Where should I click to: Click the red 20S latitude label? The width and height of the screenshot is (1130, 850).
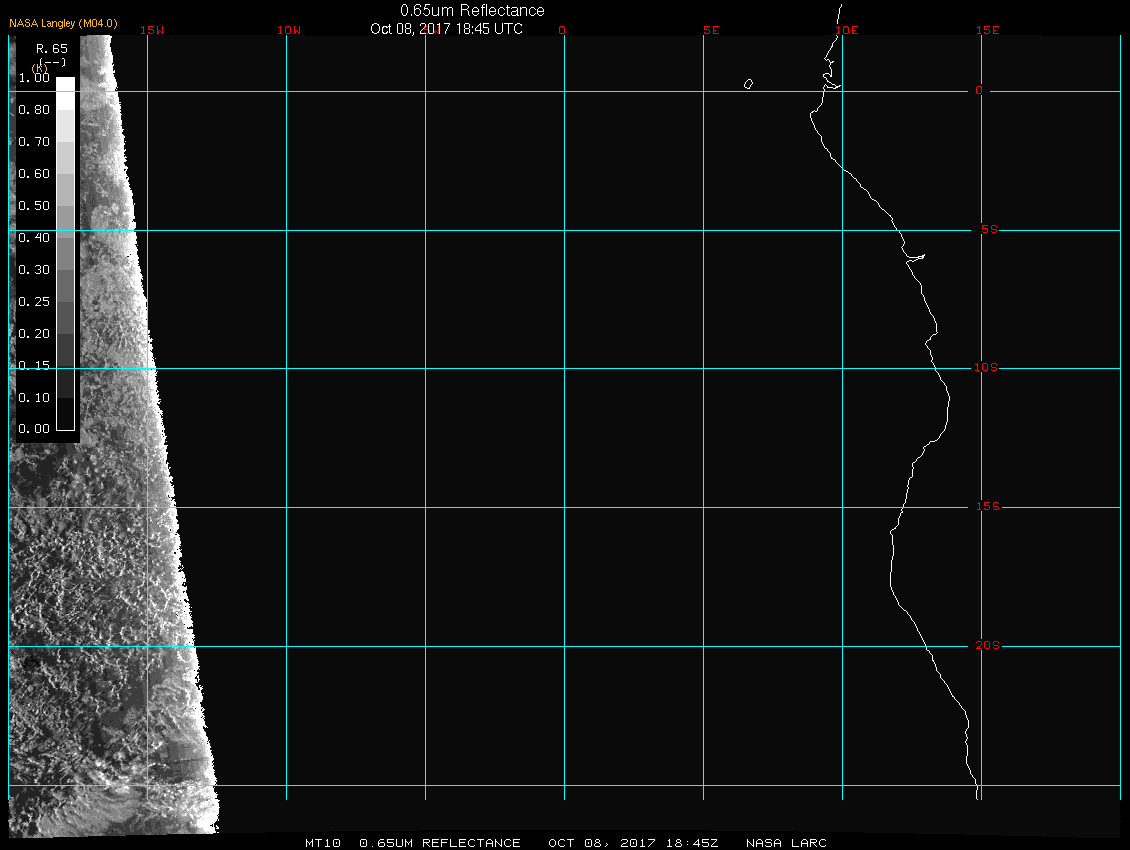click(988, 646)
